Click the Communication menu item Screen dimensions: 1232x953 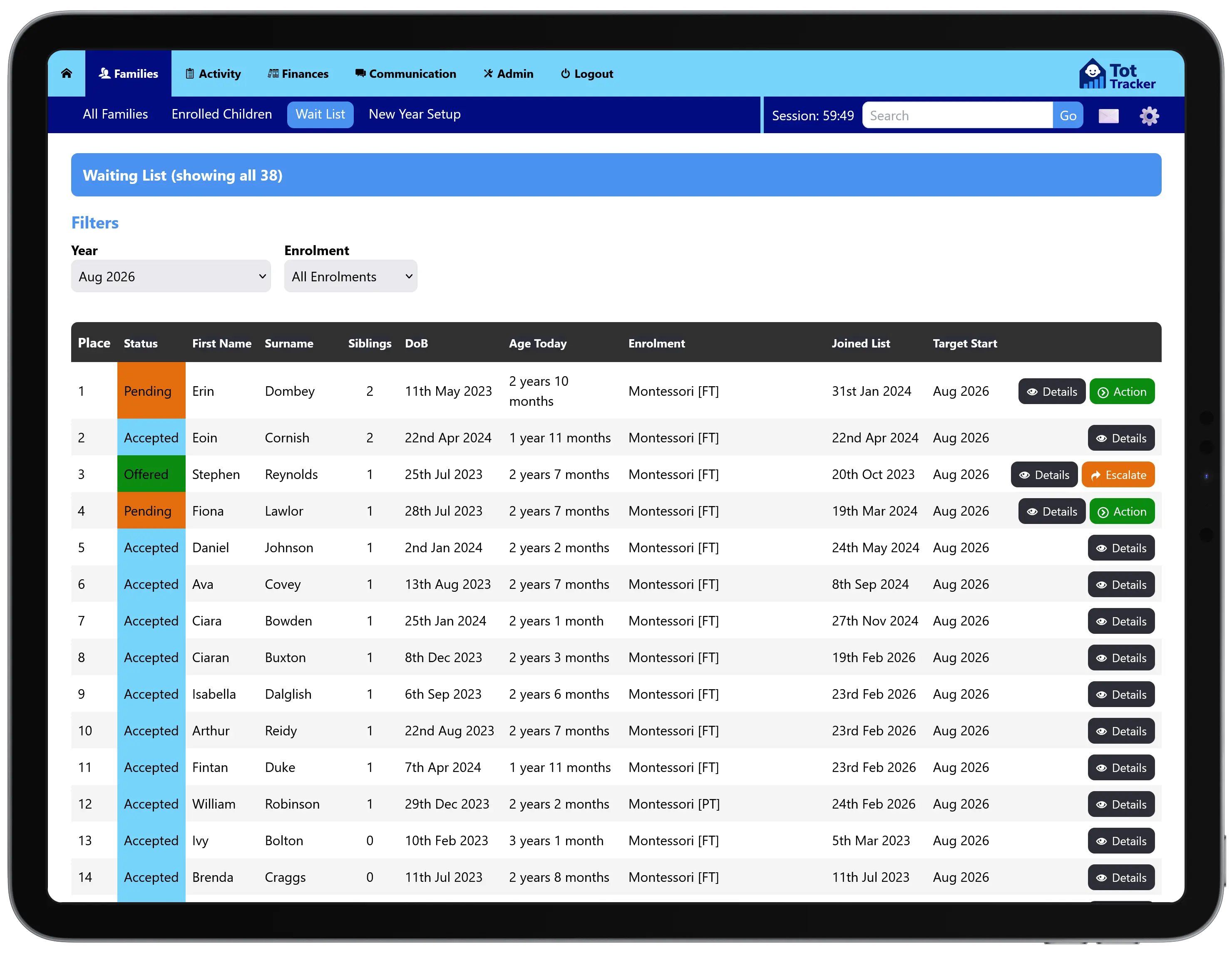[x=405, y=74]
